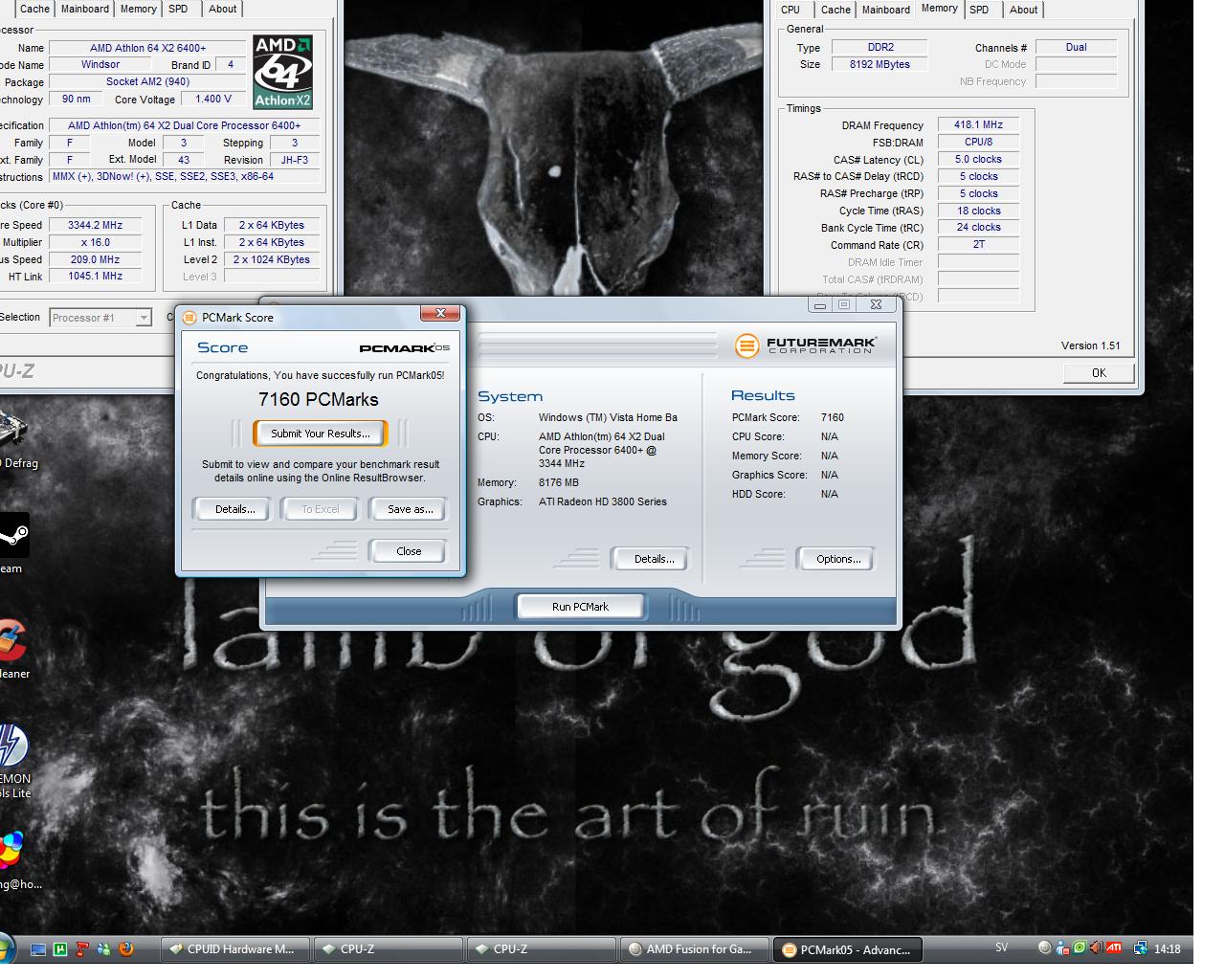This screenshot has width=1225, height=980.
Task: Open Cache tab in right CPU-Z window
Action: point(835,10)
